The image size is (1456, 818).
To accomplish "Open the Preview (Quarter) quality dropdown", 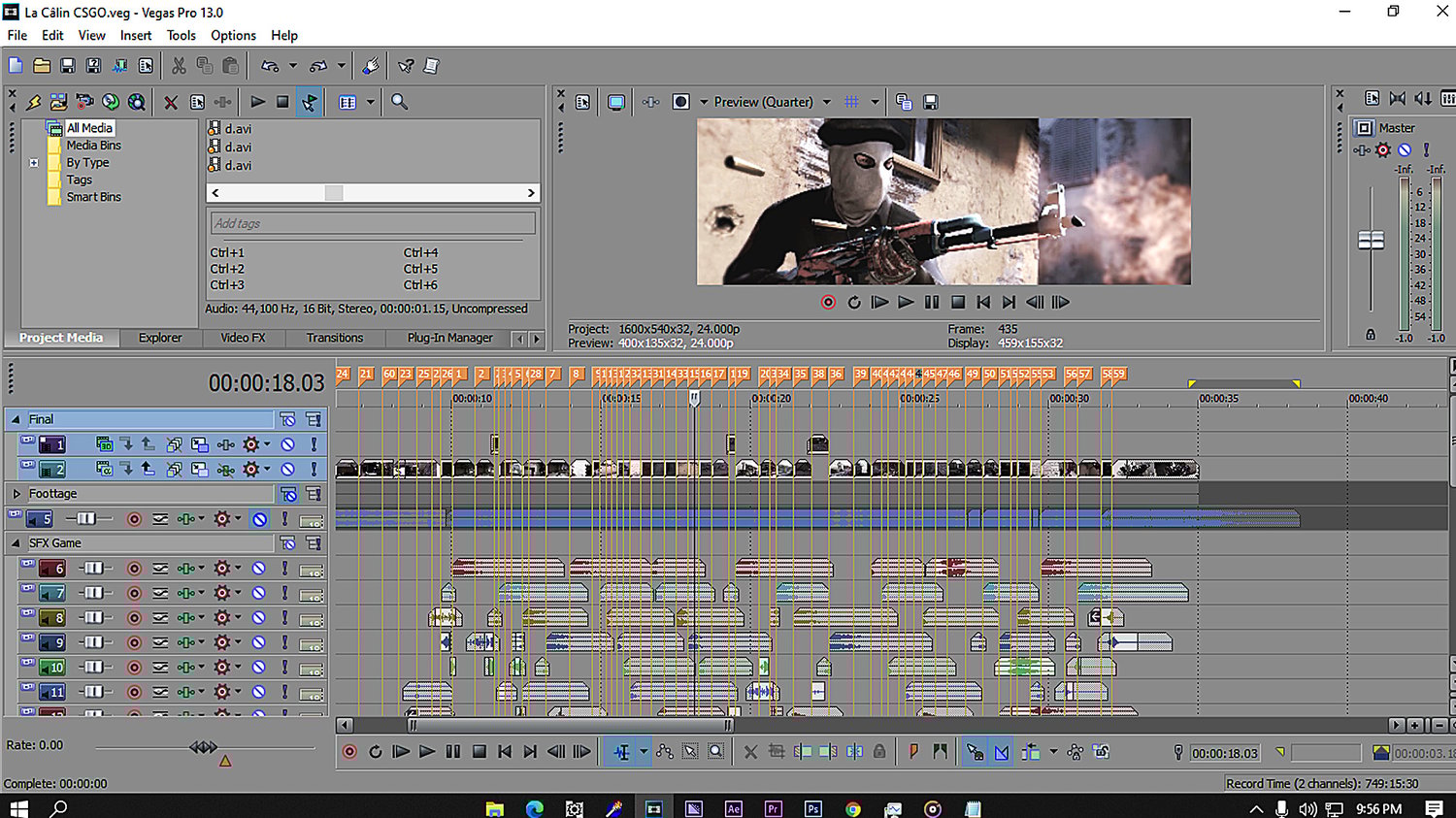I will pos(827,102).
